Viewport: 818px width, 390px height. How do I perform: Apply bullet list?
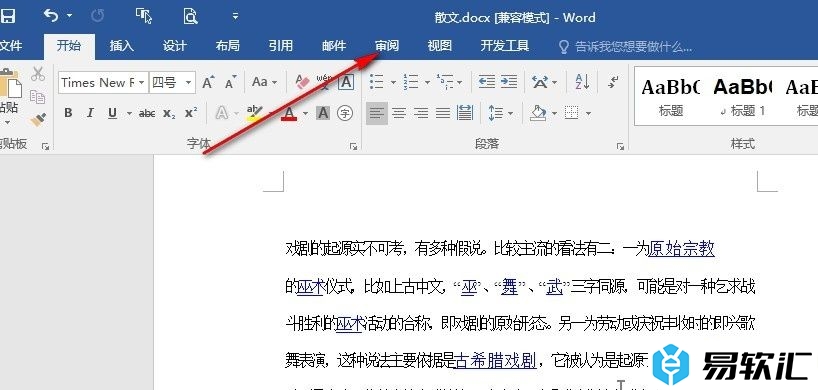tap(377, 82)
